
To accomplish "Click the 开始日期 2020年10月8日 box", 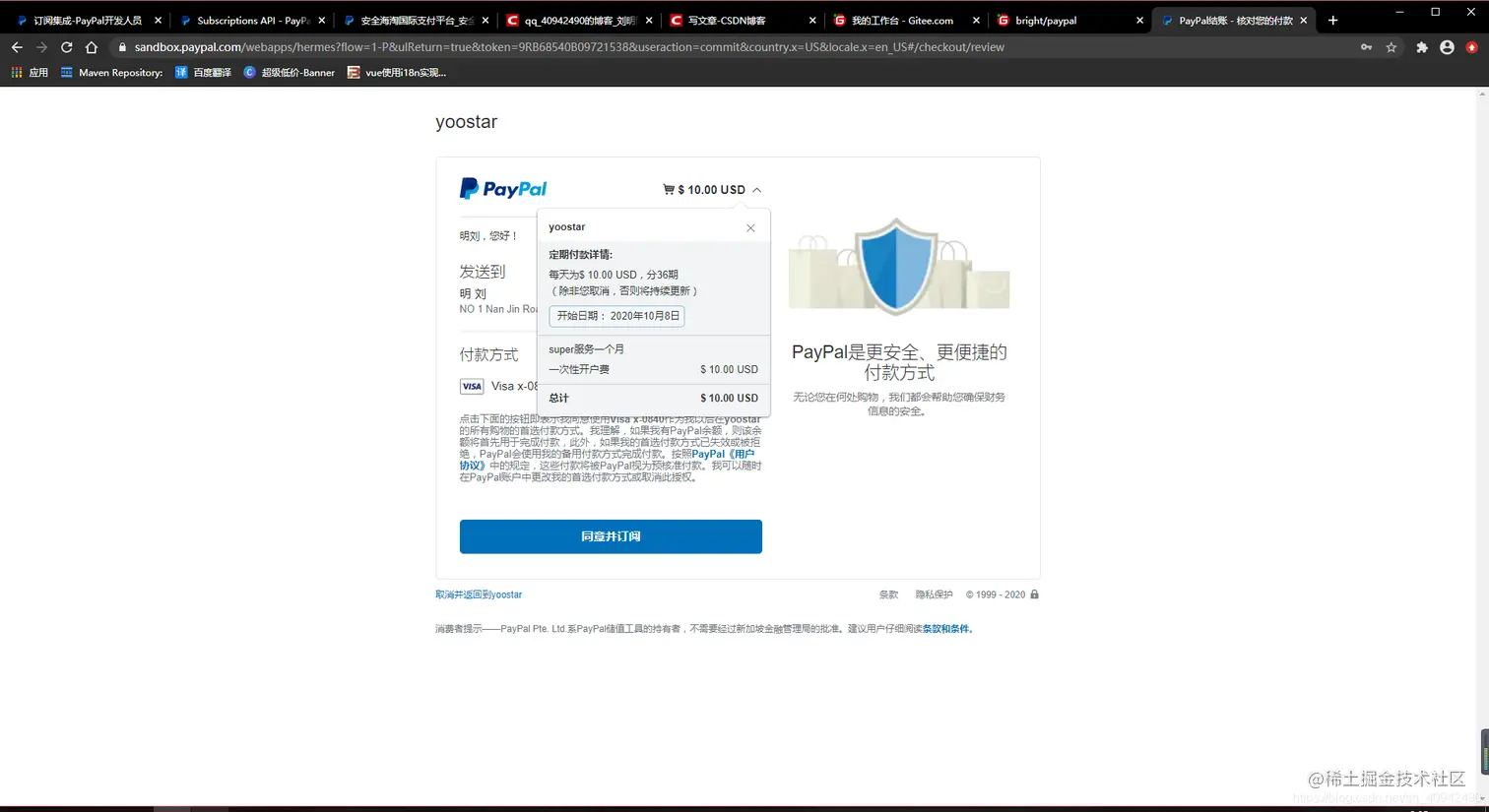I will [x=616, y=316].
